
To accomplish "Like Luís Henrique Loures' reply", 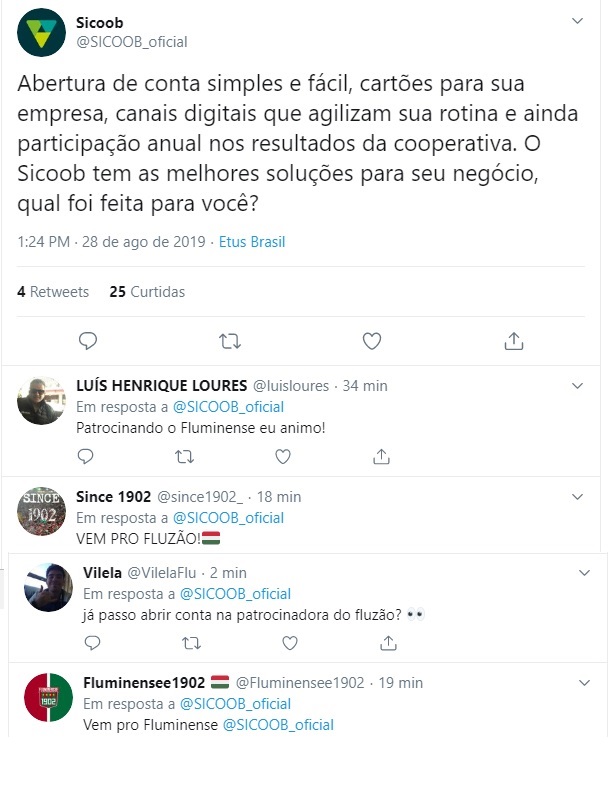I will [283, 456].
